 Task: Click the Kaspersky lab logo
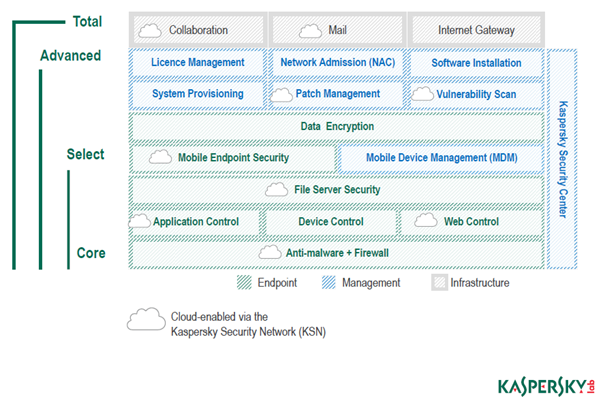click(x=546, y=386)
